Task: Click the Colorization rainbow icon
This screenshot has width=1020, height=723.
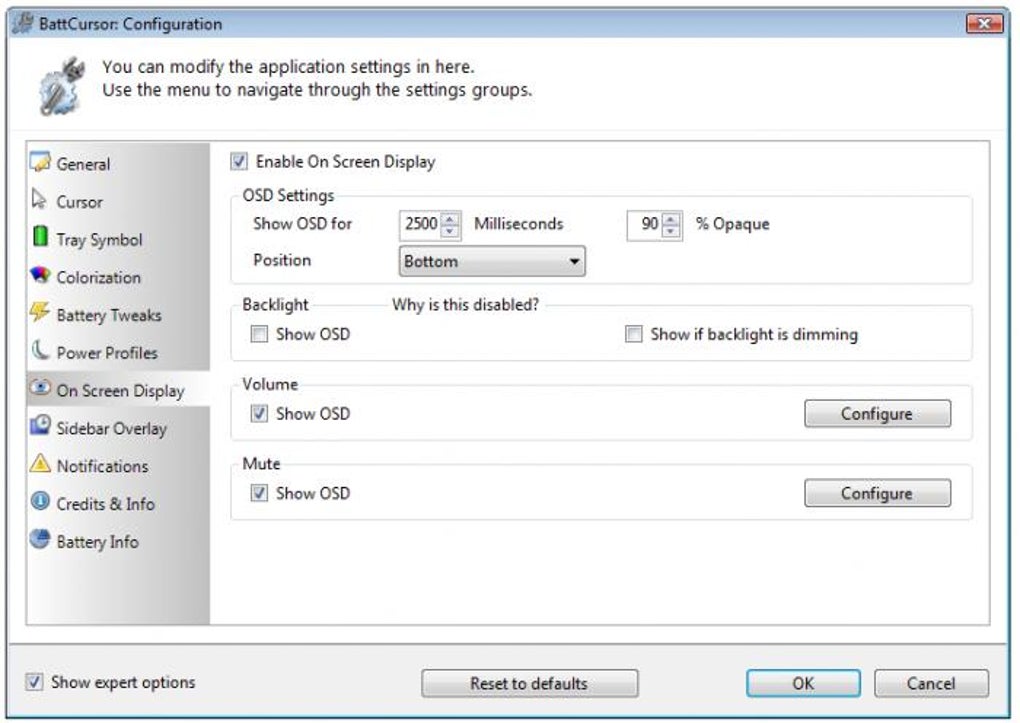Action: [40, 275]
